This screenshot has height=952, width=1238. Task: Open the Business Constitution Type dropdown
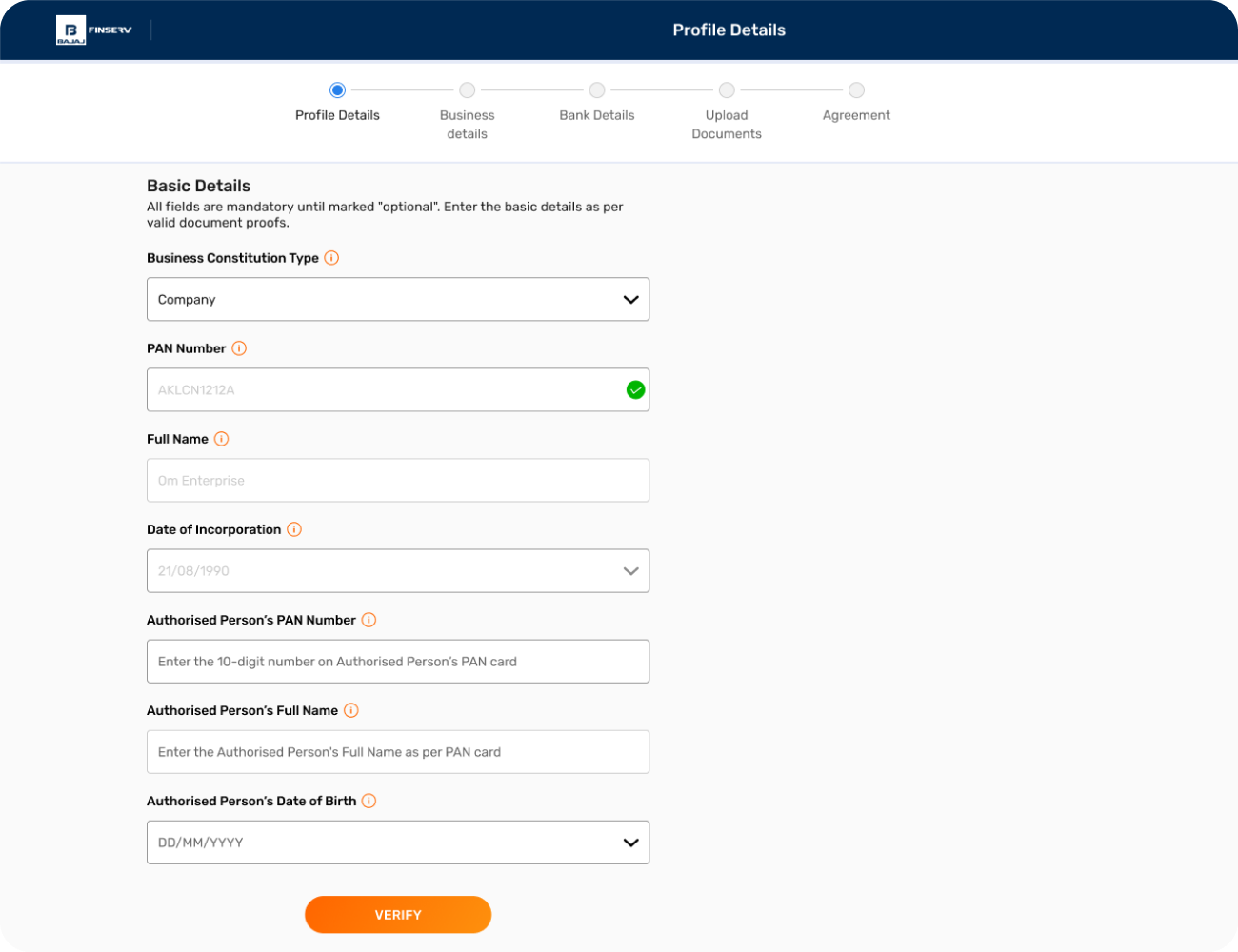[398, 299]
